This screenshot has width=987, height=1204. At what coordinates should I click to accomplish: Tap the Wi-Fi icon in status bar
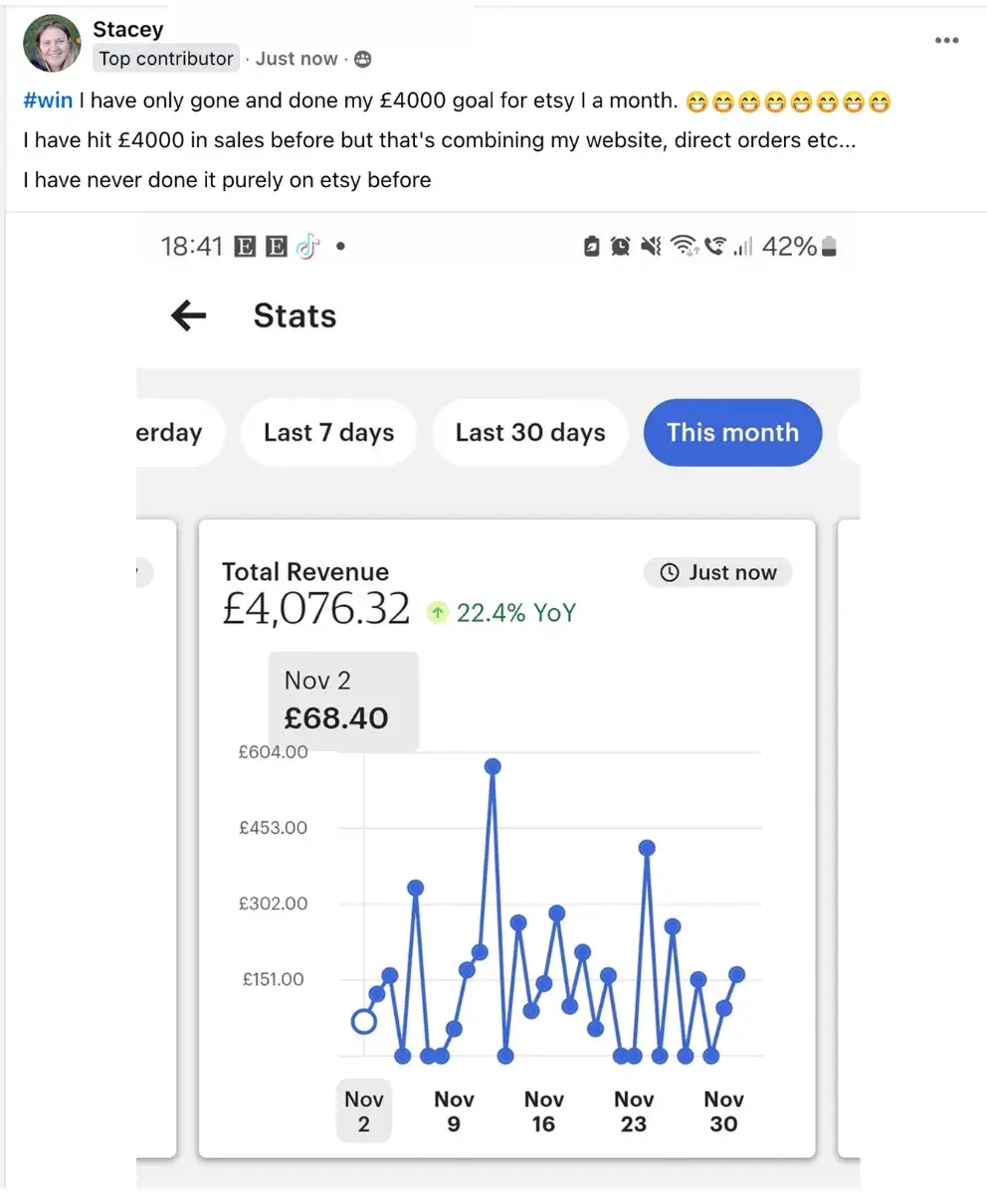684,246
